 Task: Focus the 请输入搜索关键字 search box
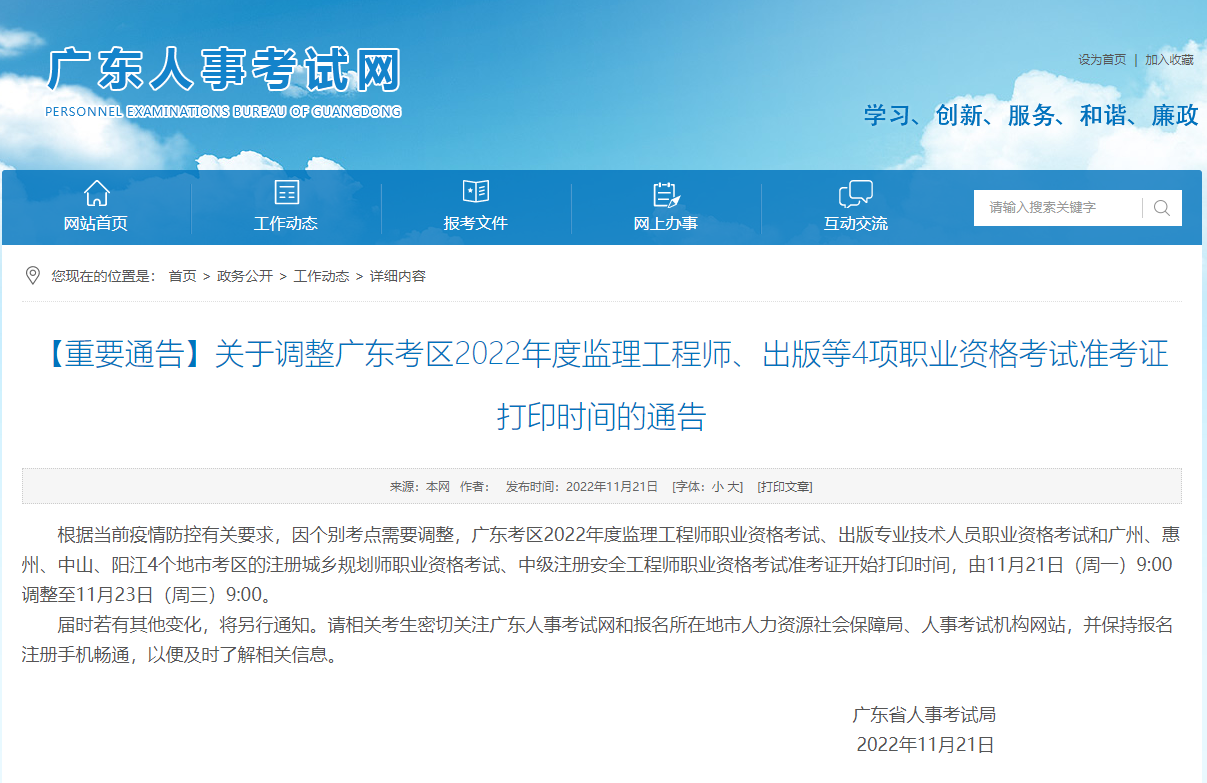pos(1058,208)
